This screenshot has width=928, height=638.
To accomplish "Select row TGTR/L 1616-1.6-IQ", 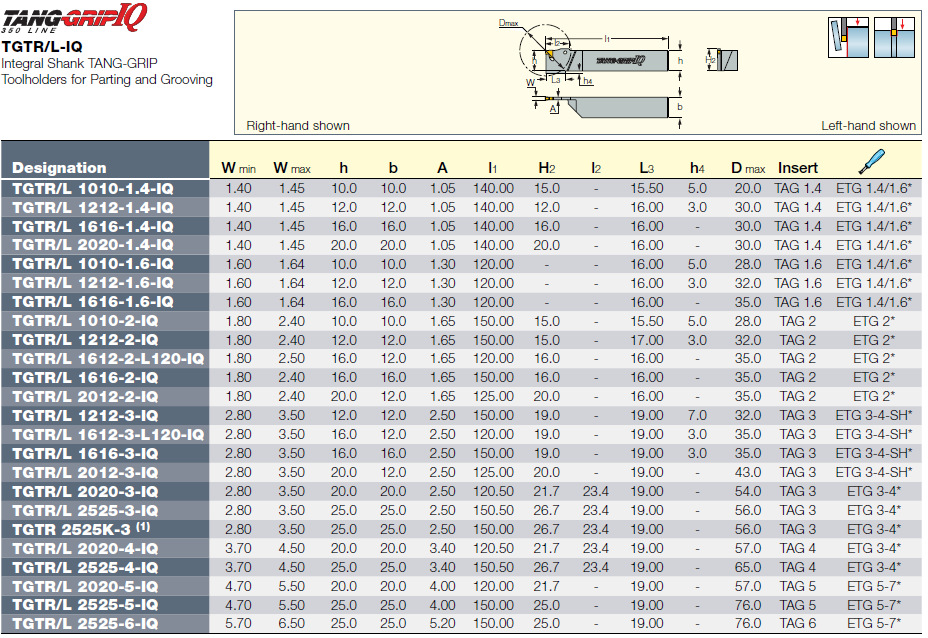I will pyautogui.click(x=462, y=302).
